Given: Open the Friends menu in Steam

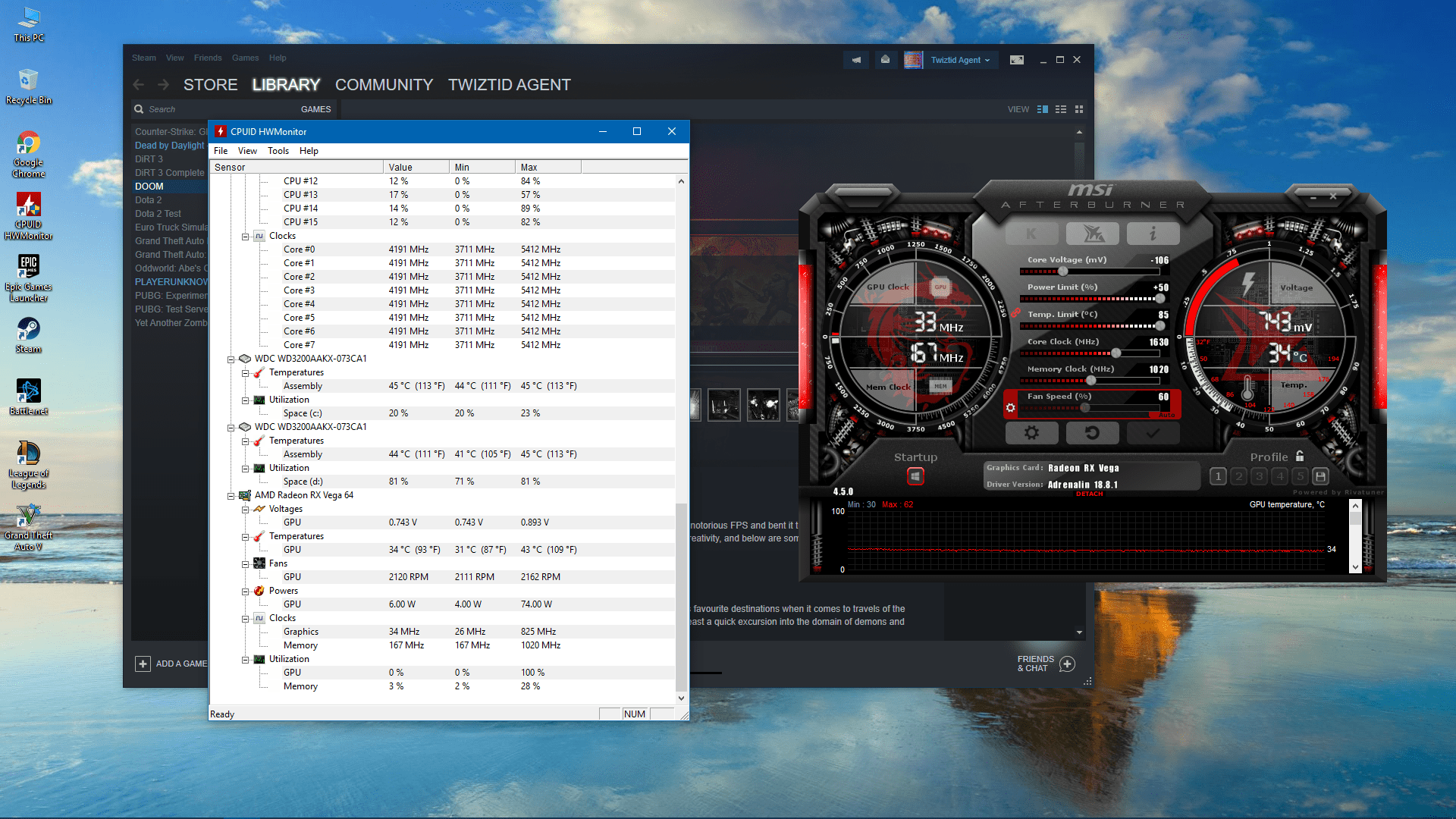Looking at the screenshot, I should [x=208, y=58].
